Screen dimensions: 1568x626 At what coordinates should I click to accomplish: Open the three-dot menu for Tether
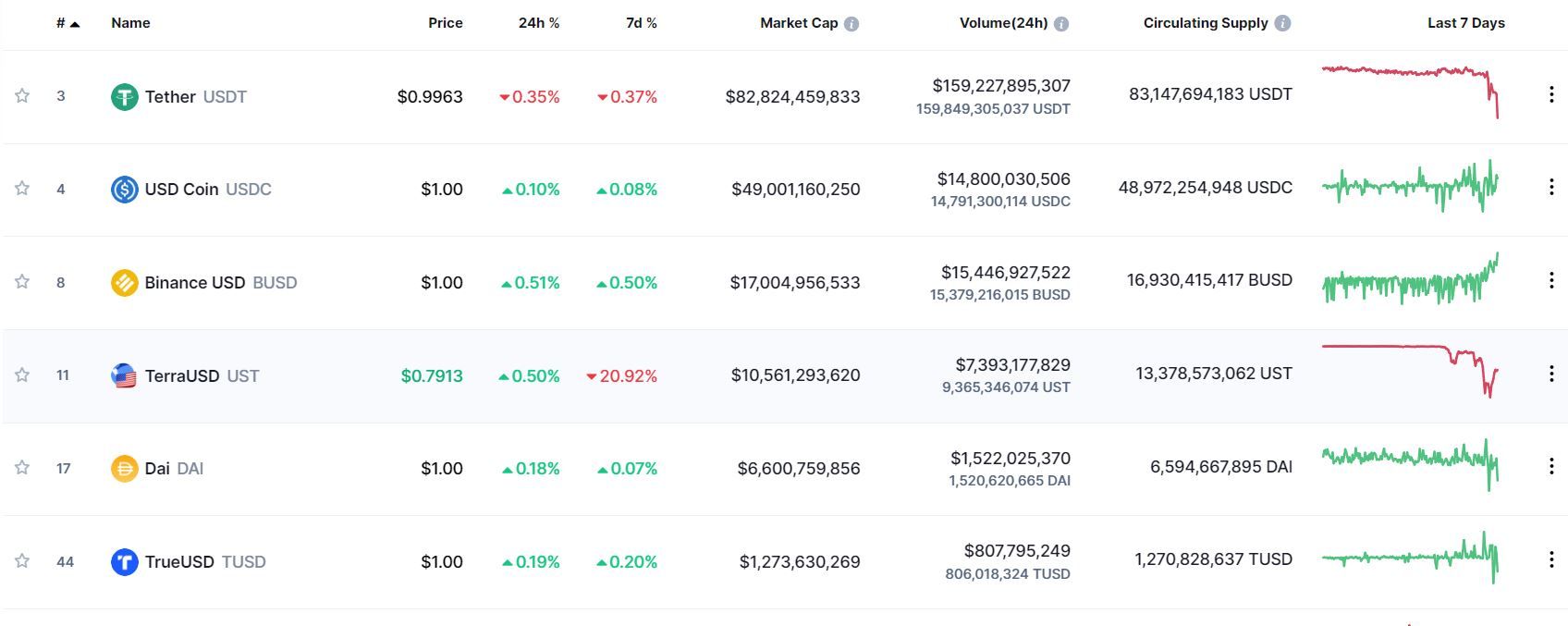[x=1551, y=94]
